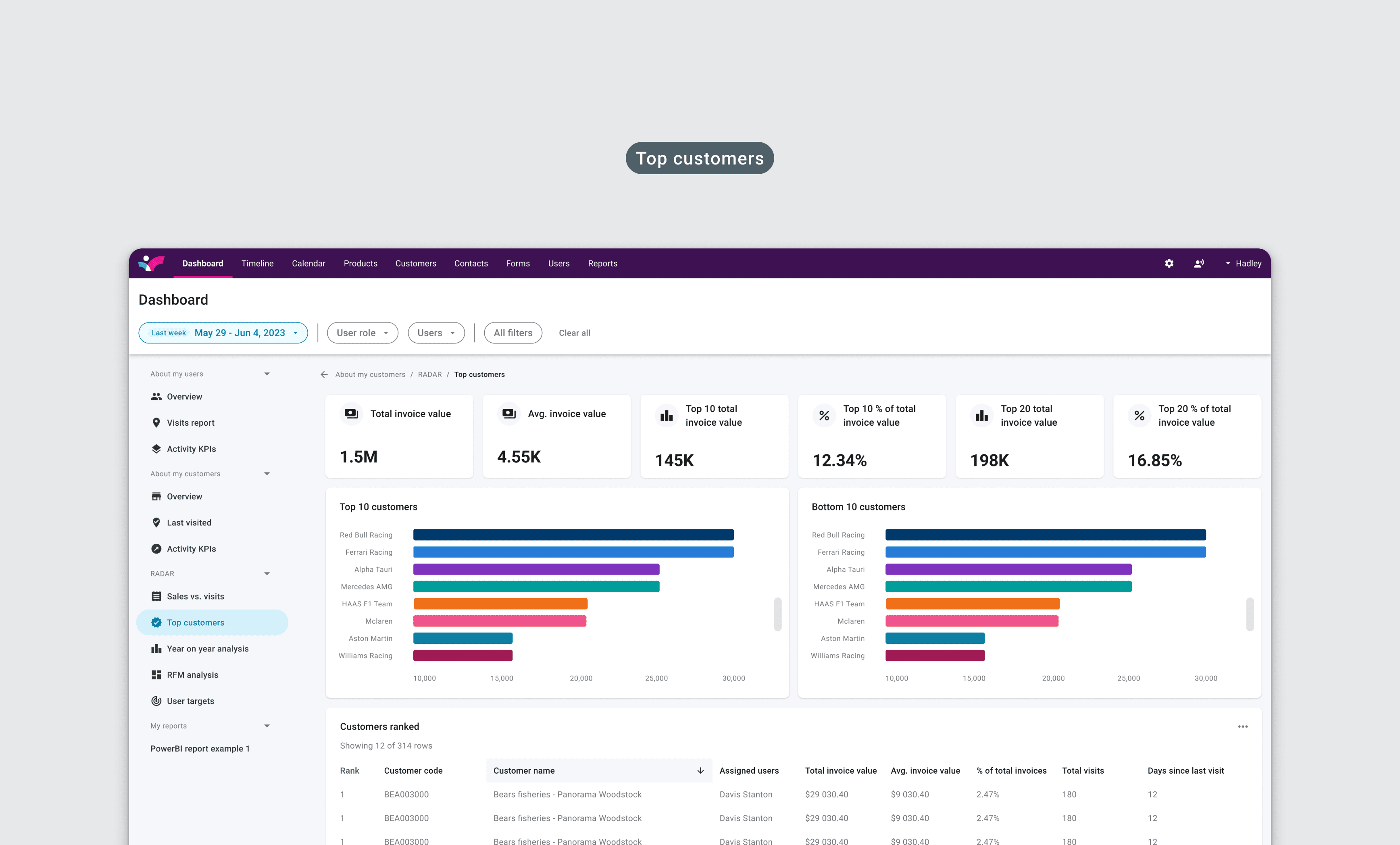Click the User targets target icon
Viewport: 1400px width, 845px height.
[x=156, y=701]
